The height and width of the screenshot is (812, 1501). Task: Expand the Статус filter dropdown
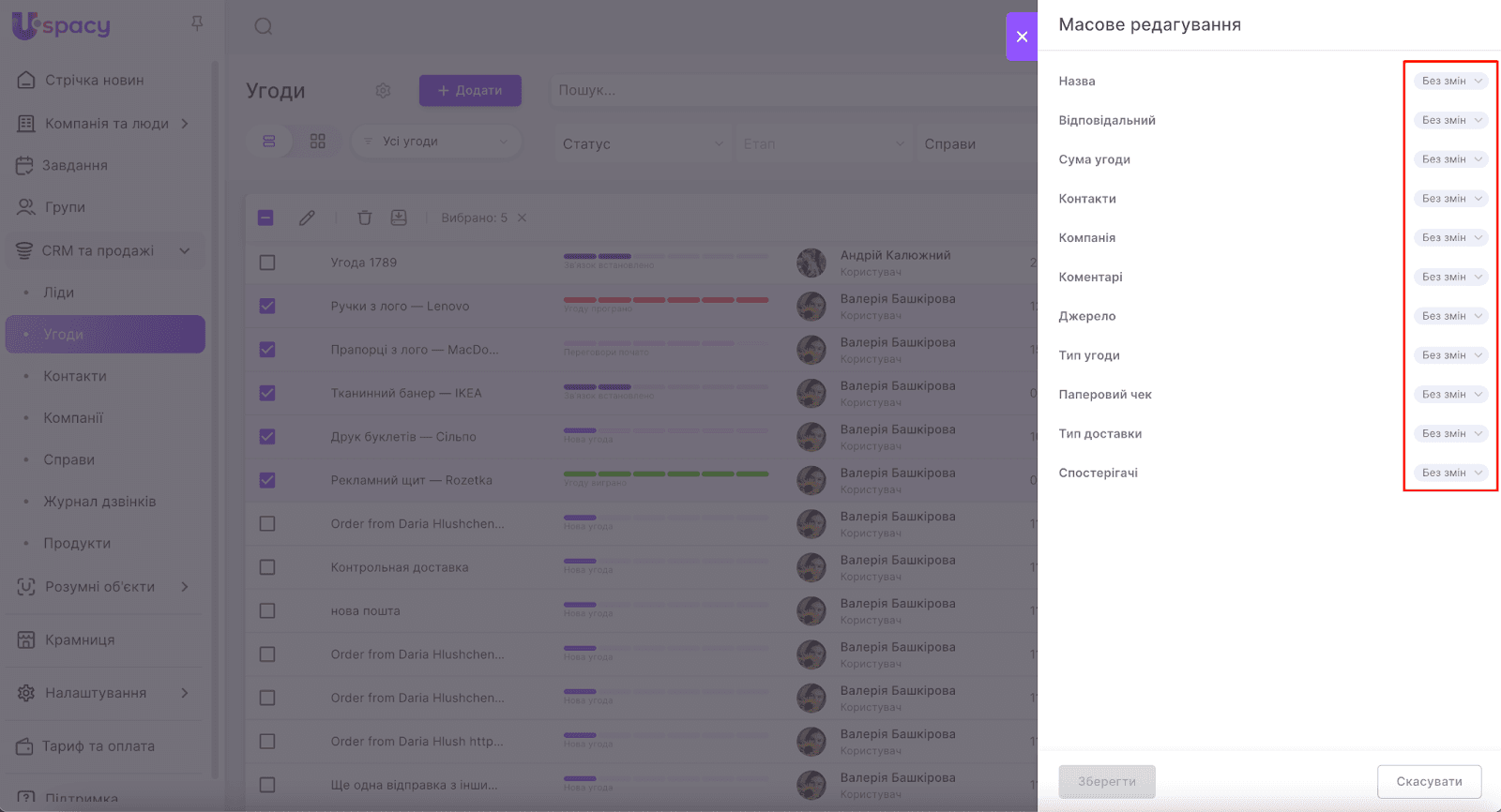click(x=643, y=143)
